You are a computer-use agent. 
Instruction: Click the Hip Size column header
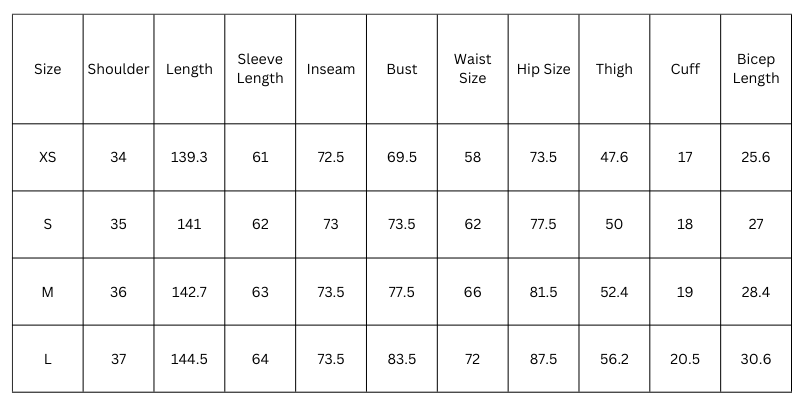(543, 69)
